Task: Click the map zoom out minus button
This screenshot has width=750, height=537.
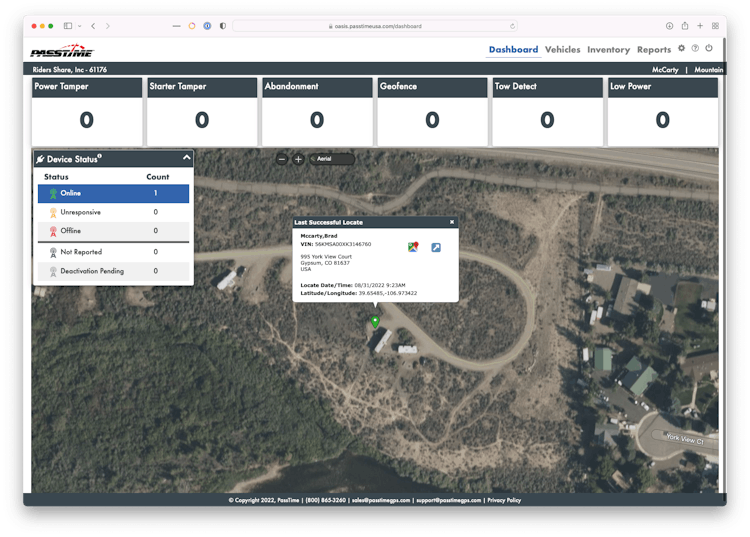Action: click(282, 159)
